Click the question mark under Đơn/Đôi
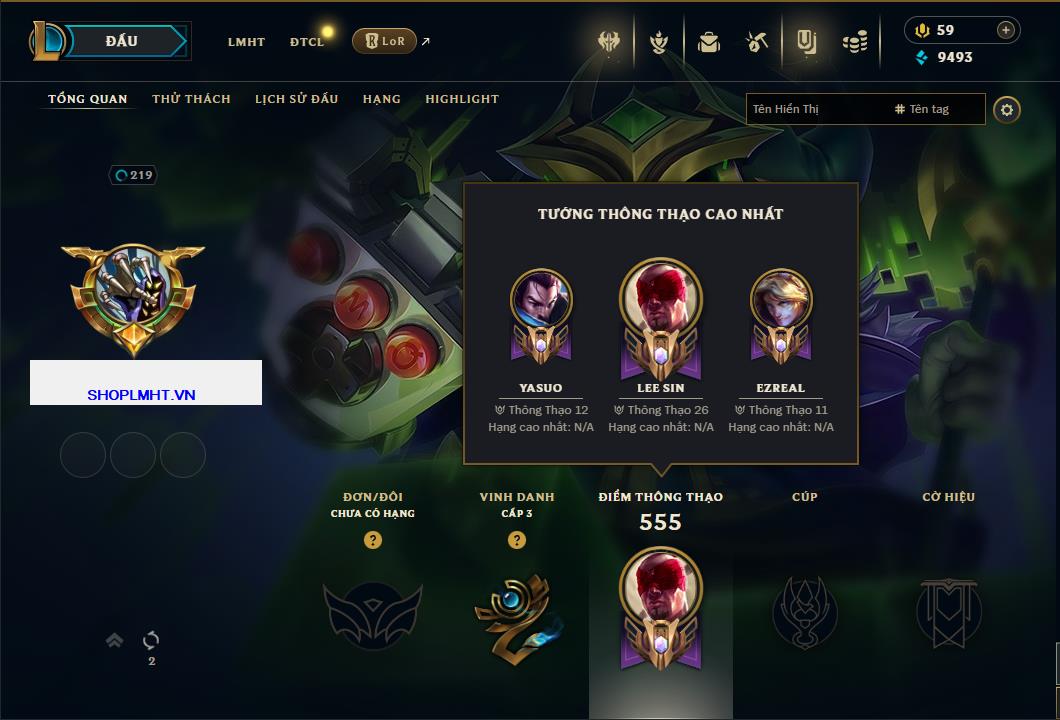The width and height of the screenshot is (1060, 720). pyautogui.click(x=372, y=539)
